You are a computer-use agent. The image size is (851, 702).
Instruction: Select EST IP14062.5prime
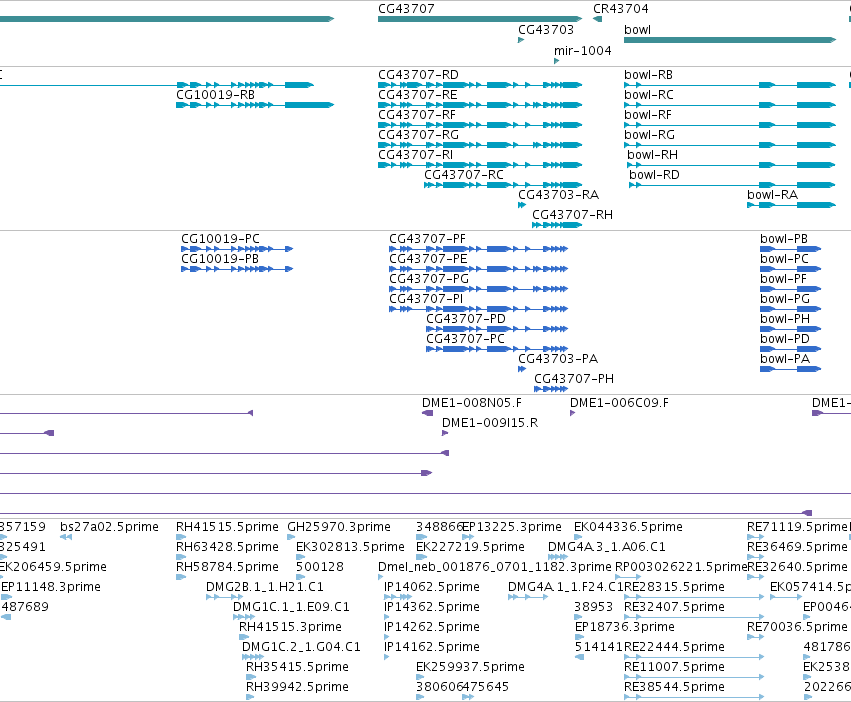point(398,597)
